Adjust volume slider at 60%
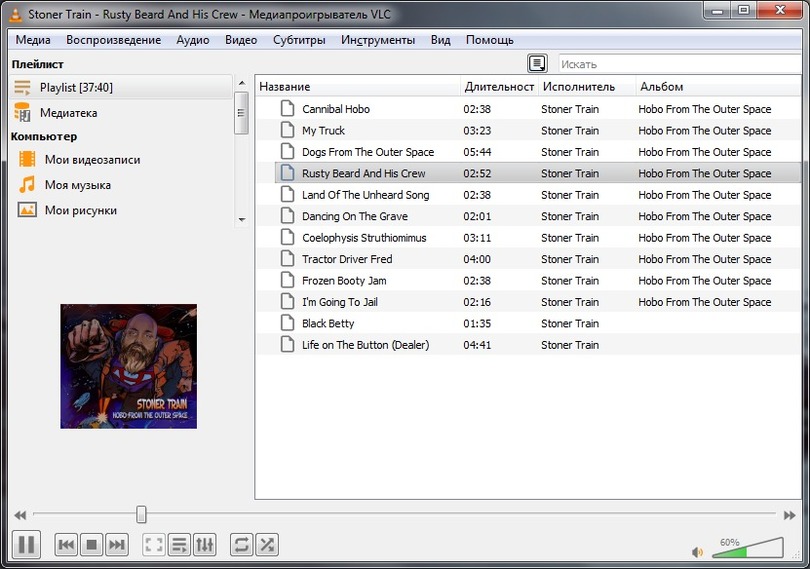 (747, 548)
